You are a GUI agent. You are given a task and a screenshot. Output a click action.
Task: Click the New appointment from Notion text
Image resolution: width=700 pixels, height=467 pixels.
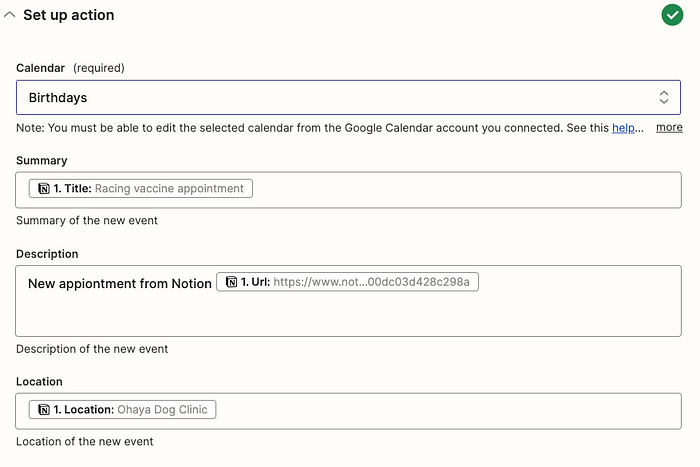[120, 284]
